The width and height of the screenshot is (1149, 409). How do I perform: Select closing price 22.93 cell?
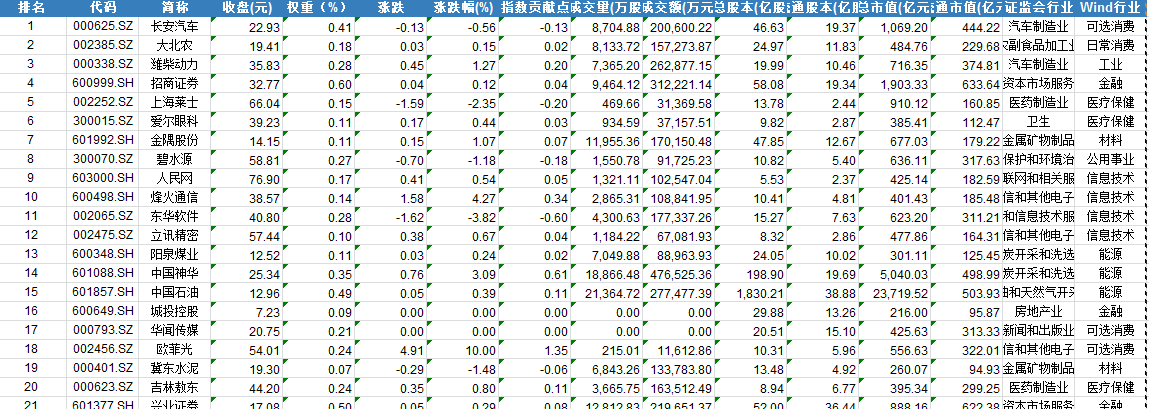pyautogui.click(x=247, y=27)
